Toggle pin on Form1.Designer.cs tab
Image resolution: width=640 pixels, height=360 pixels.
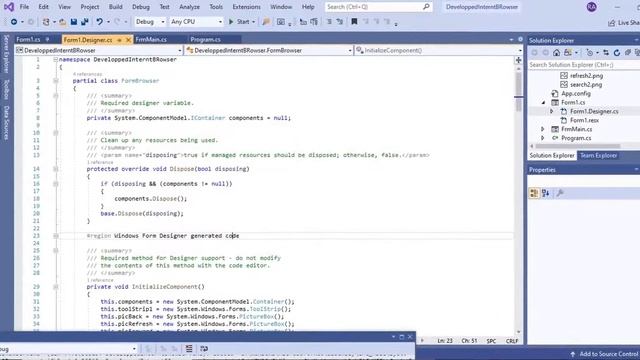(x=119, y=40)
